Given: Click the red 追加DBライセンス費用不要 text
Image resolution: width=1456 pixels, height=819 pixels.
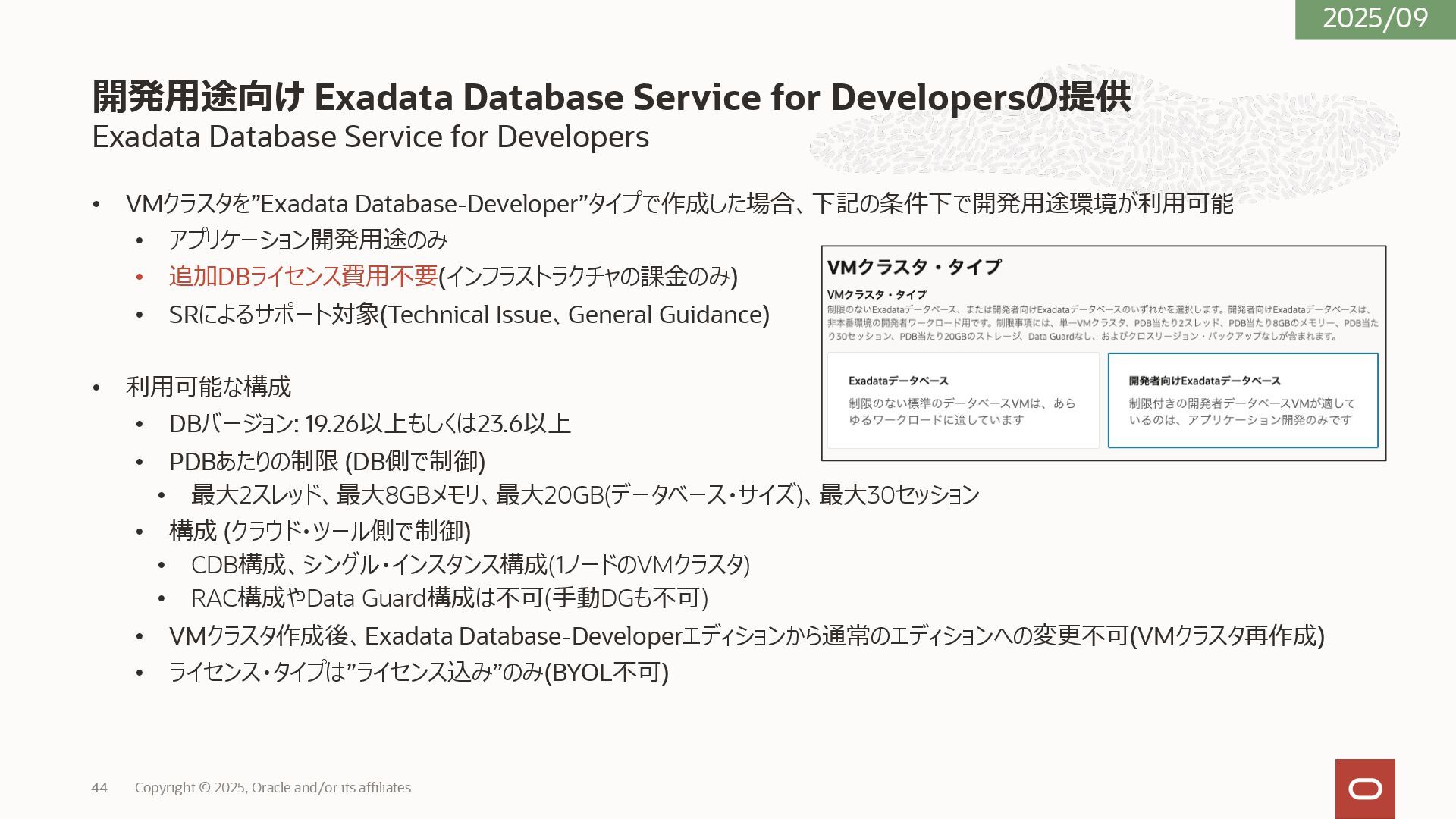Looking at the screenshot, I should click(x=303, y=276).
